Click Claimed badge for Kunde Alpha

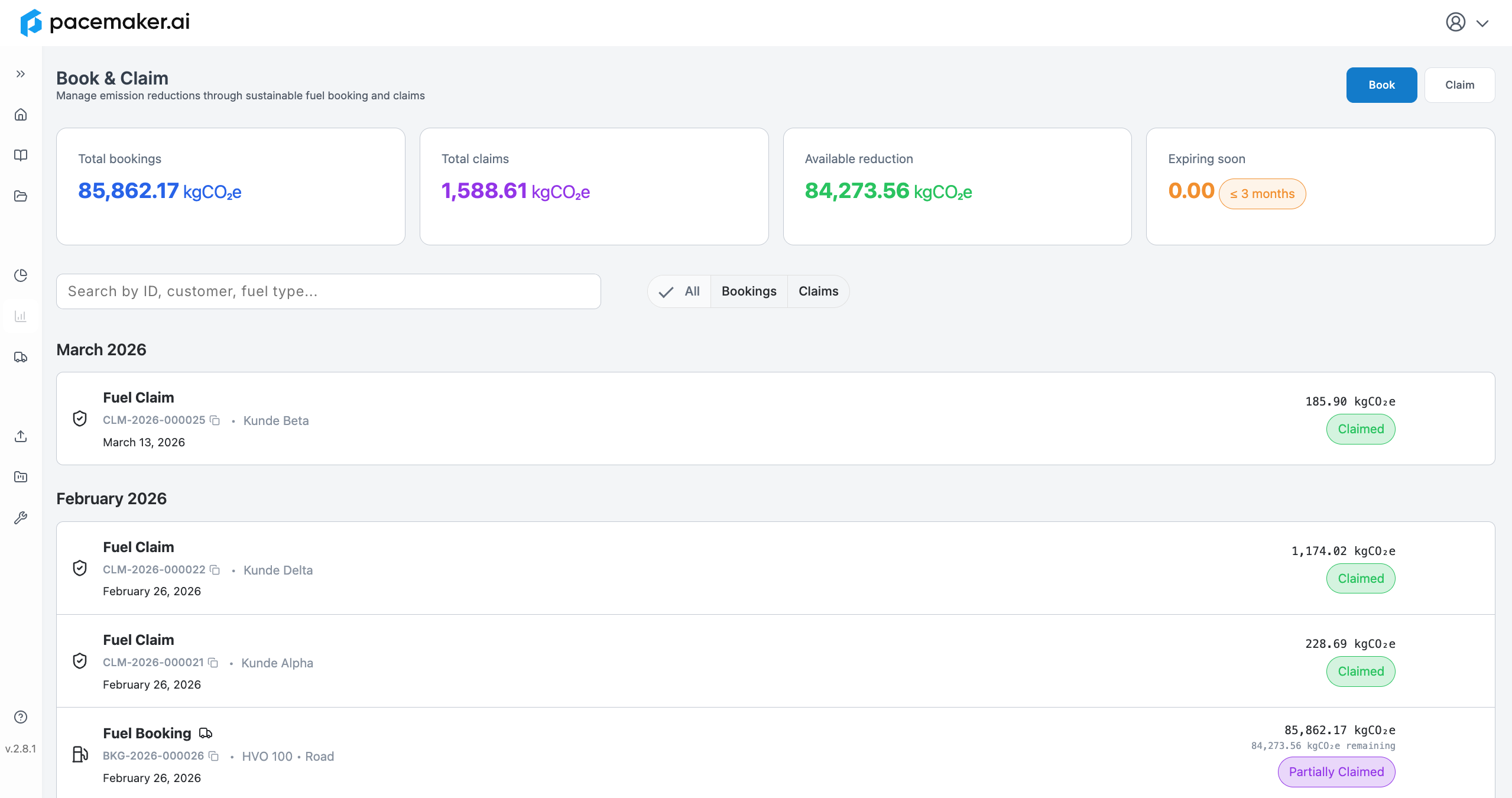click(1361, 672)
